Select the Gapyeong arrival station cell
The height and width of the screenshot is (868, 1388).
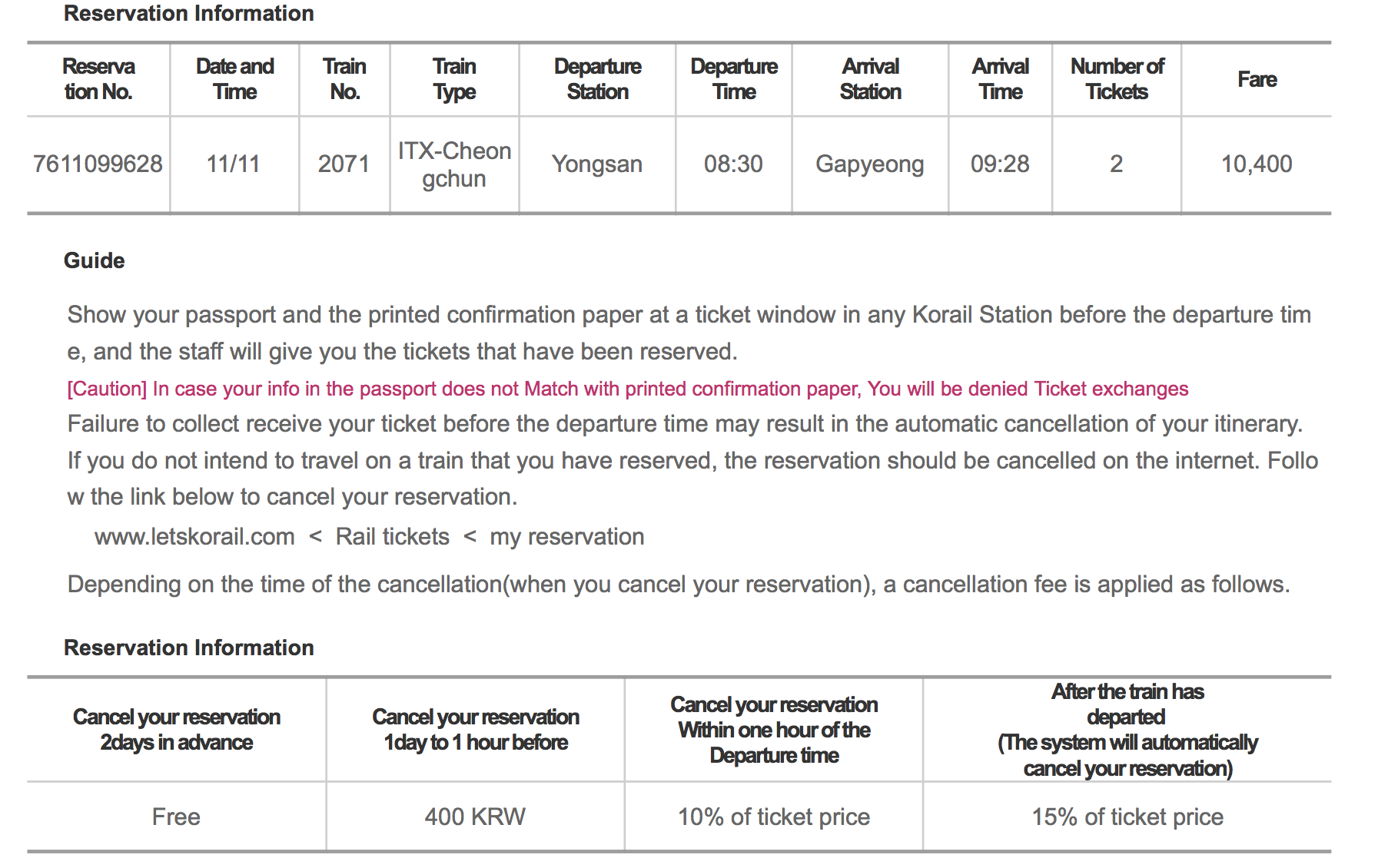[869, 164]
